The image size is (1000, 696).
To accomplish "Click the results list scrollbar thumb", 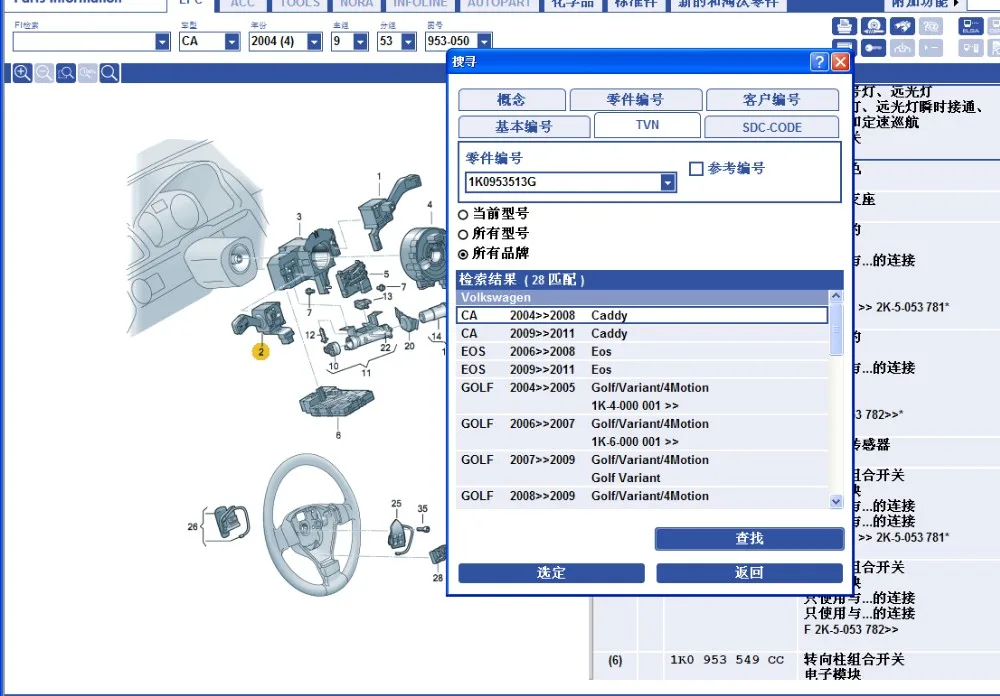I will (x=835, y=330).
